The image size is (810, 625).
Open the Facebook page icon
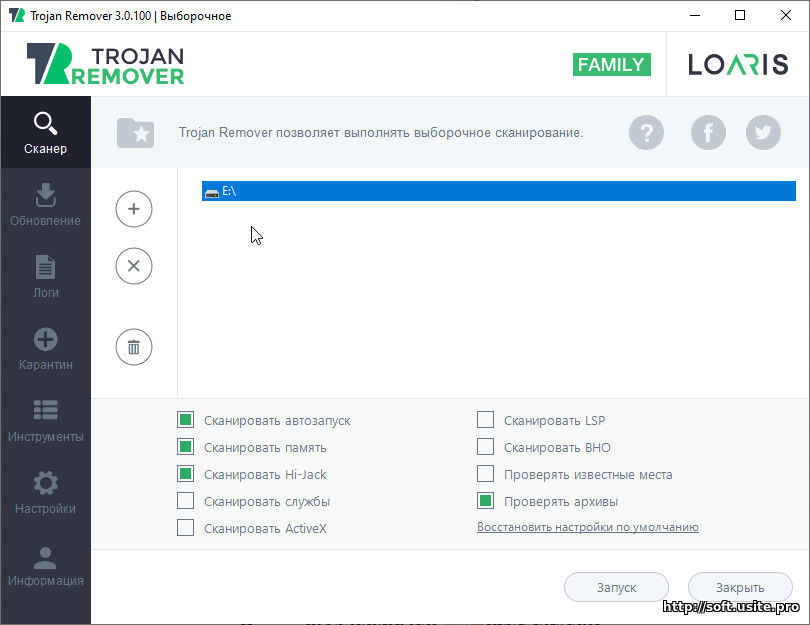[x=708, y=133]
